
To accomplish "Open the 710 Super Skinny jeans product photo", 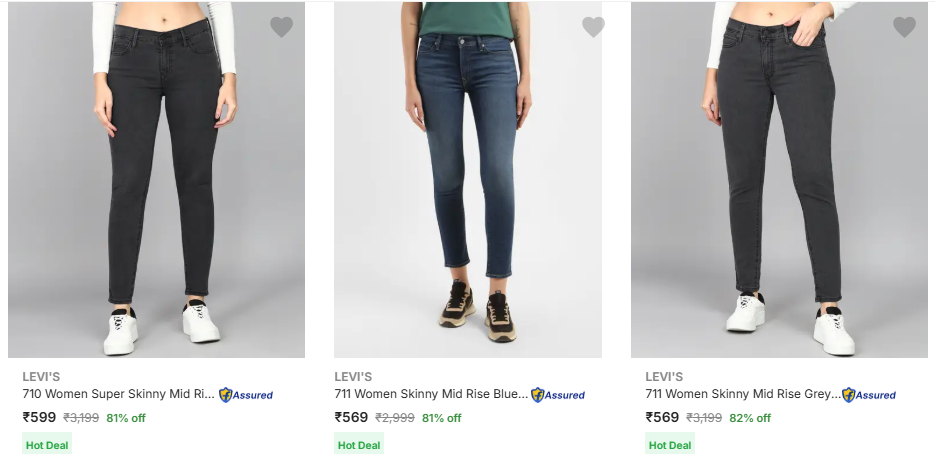I will coord(156,180).
